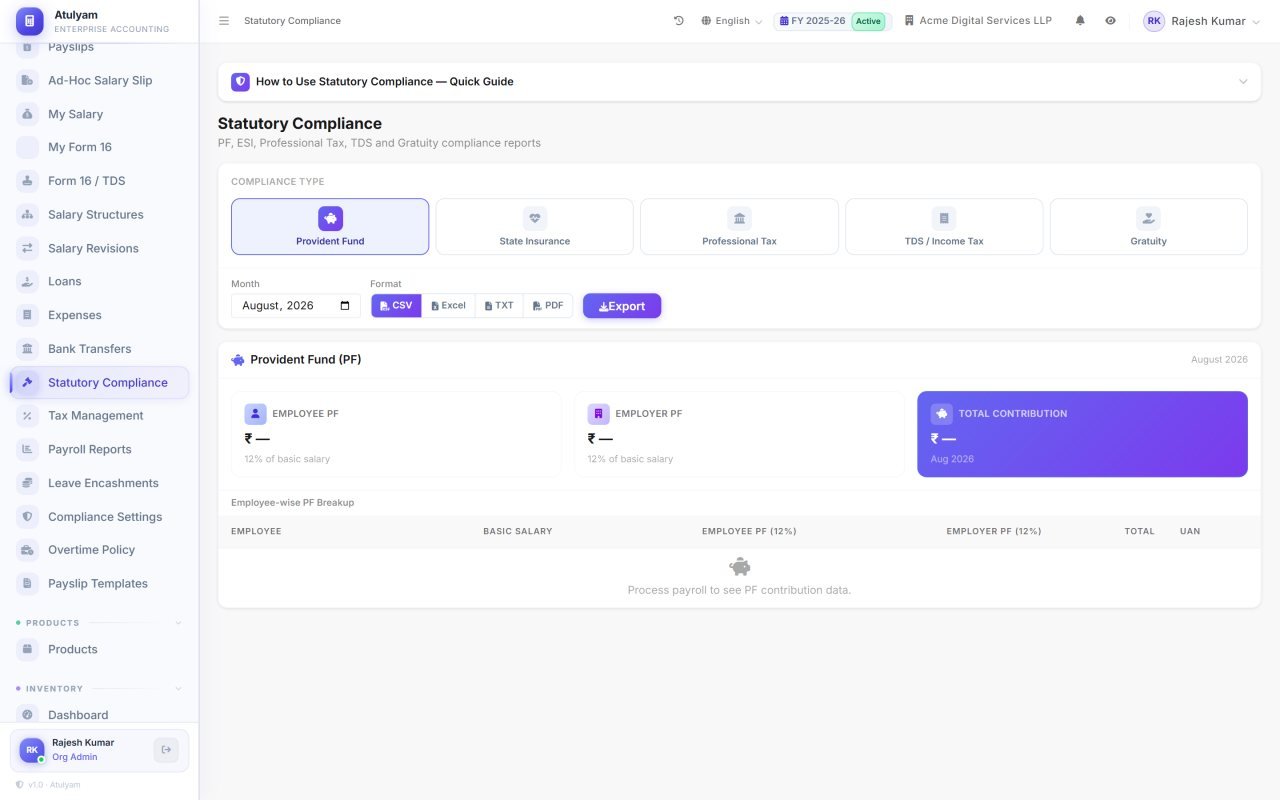Open calendar picker in Month field
Image resolution: width=1280 pixels, height=800 pixels.
tap(345, 306)
